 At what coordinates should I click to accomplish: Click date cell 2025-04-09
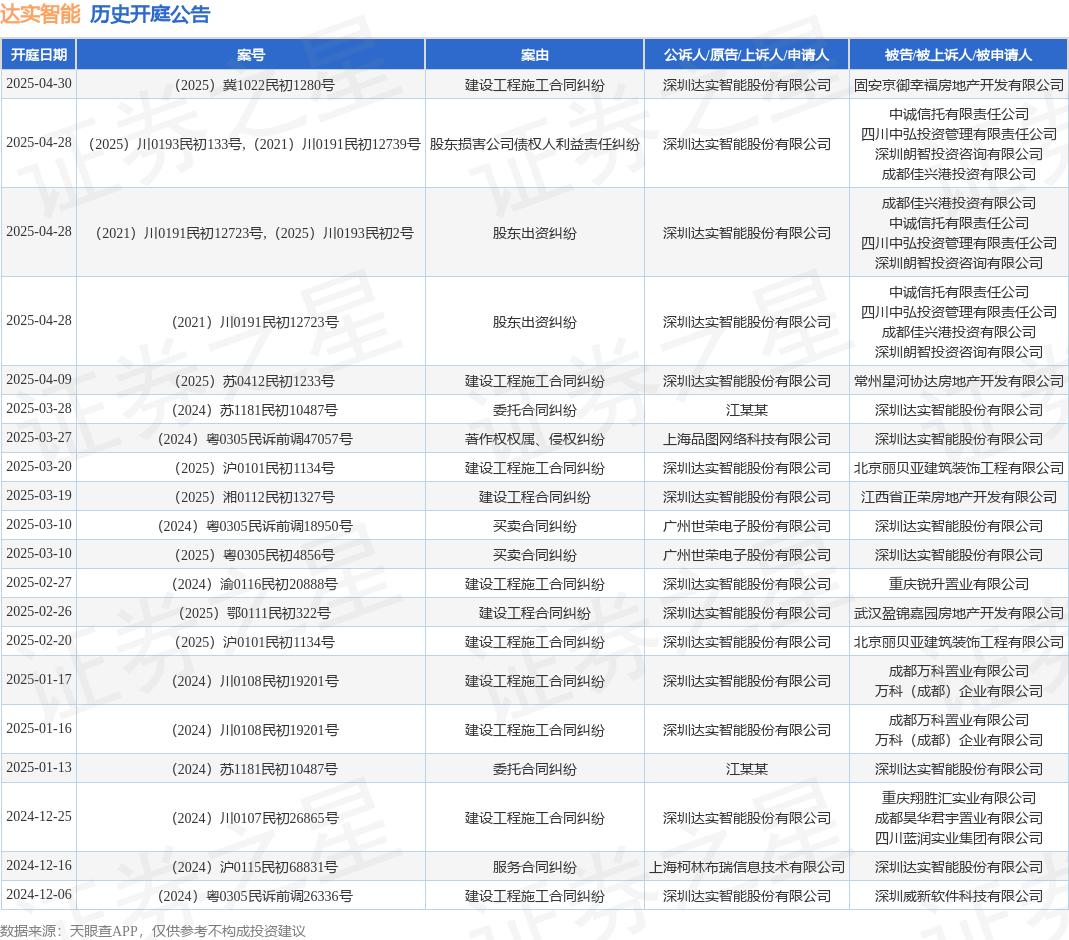point(39,380)
